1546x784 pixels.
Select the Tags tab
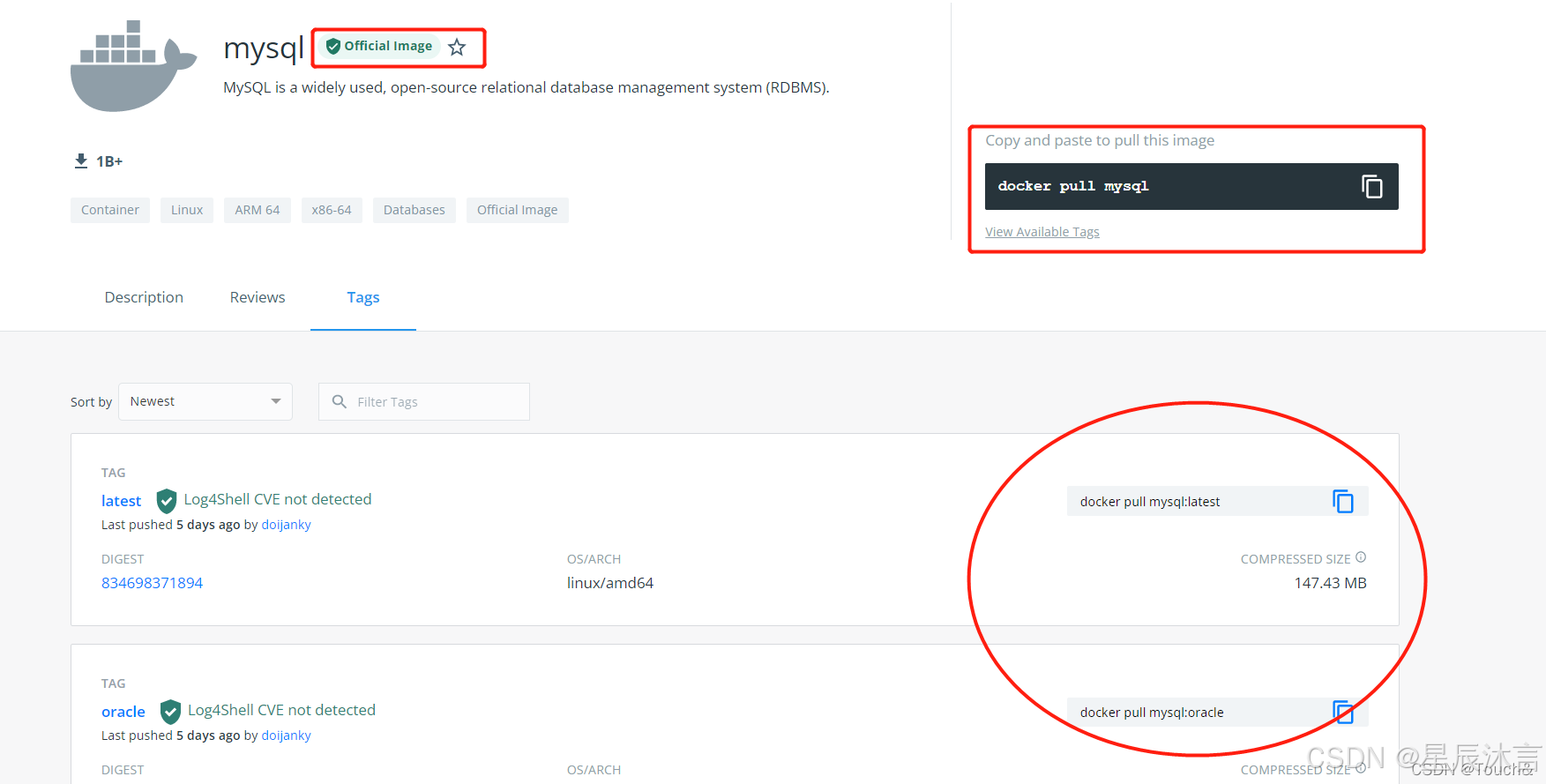point(363,297)
